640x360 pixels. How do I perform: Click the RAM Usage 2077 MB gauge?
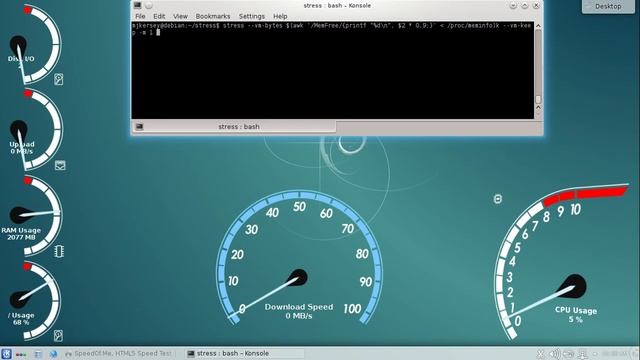32,216
